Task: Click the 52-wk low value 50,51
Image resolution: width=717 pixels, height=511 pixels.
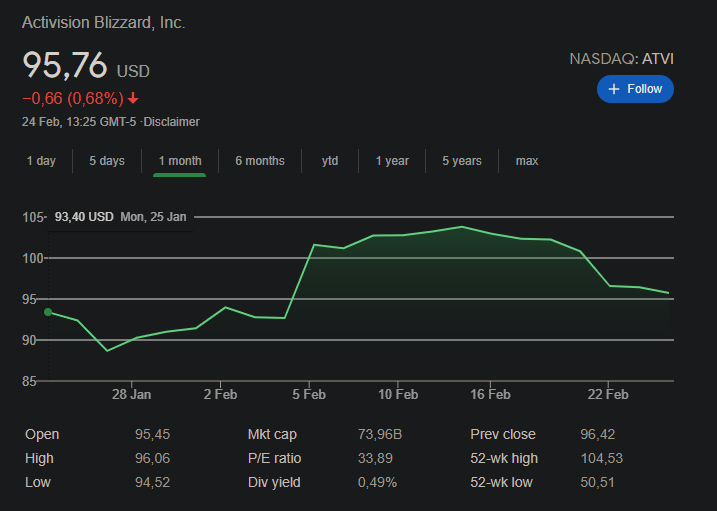Action: coord(597,482)
